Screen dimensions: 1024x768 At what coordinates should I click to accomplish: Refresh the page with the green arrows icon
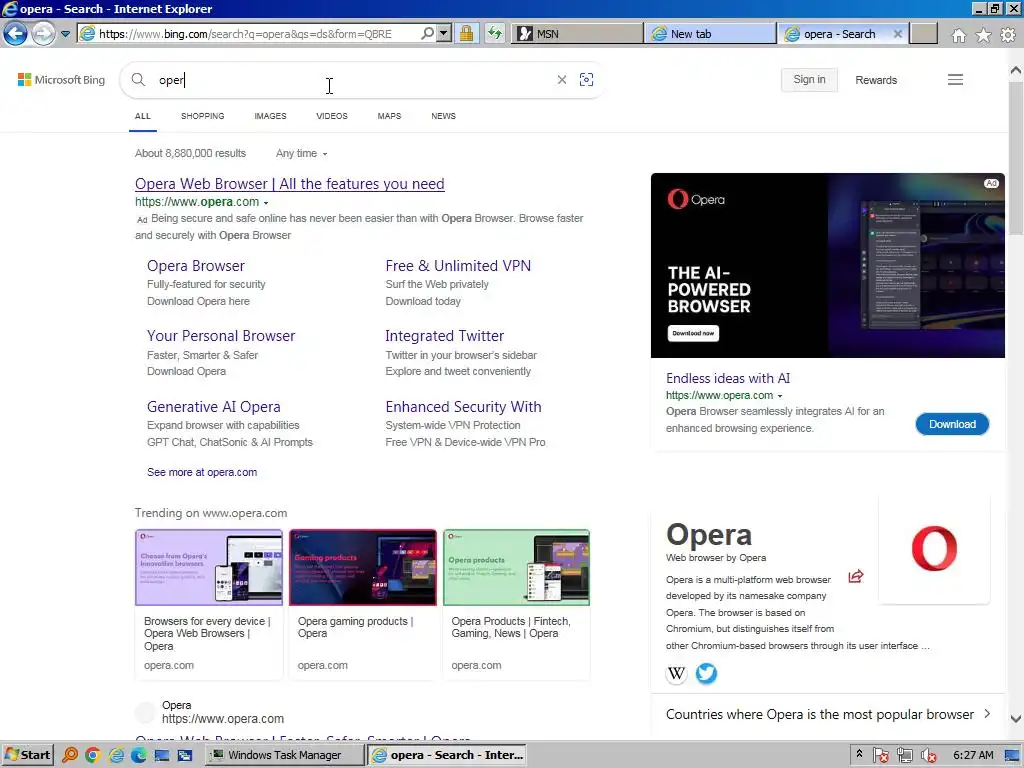tap(495, 33)
